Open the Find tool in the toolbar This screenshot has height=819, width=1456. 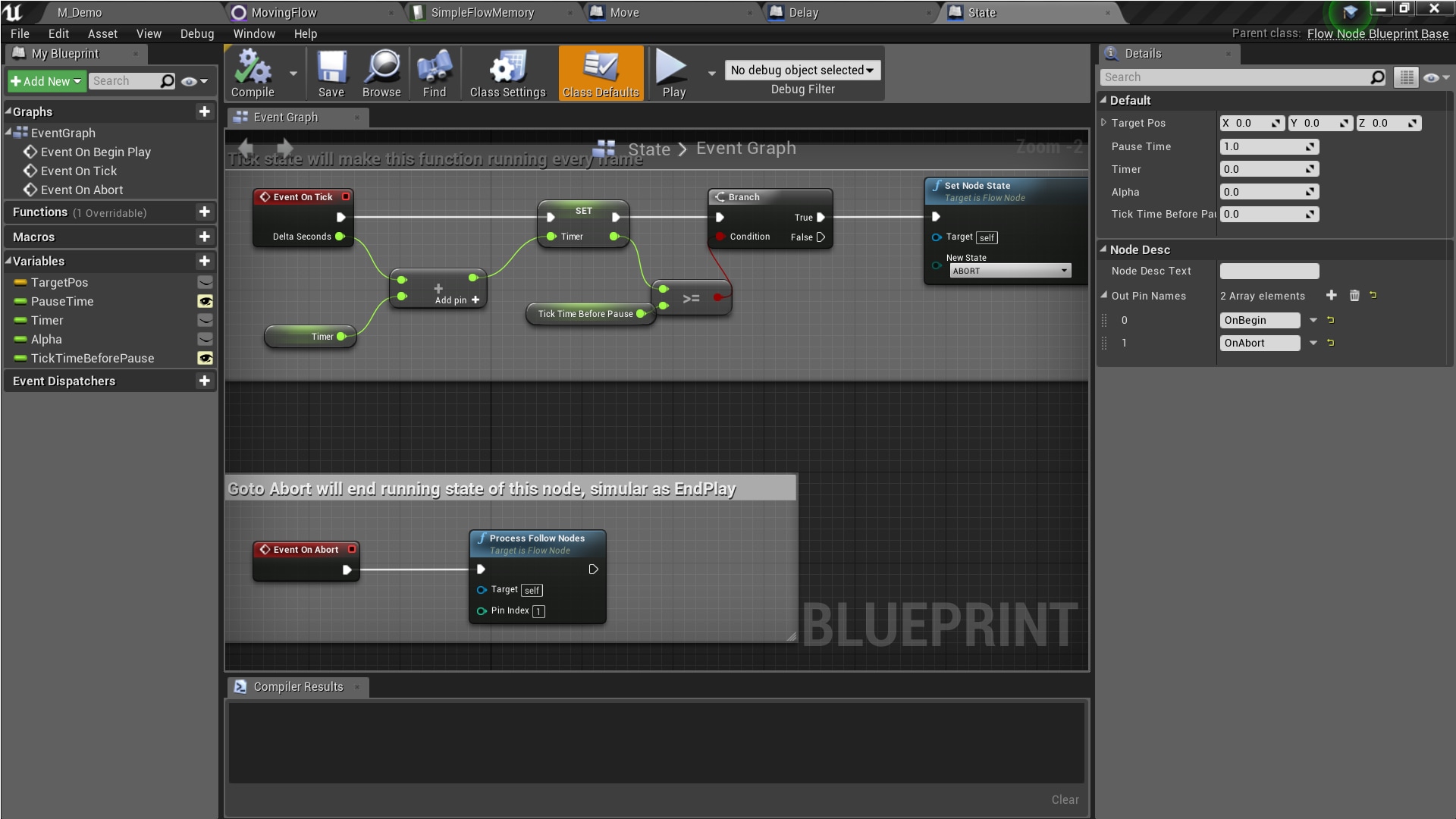coord(434,73)
